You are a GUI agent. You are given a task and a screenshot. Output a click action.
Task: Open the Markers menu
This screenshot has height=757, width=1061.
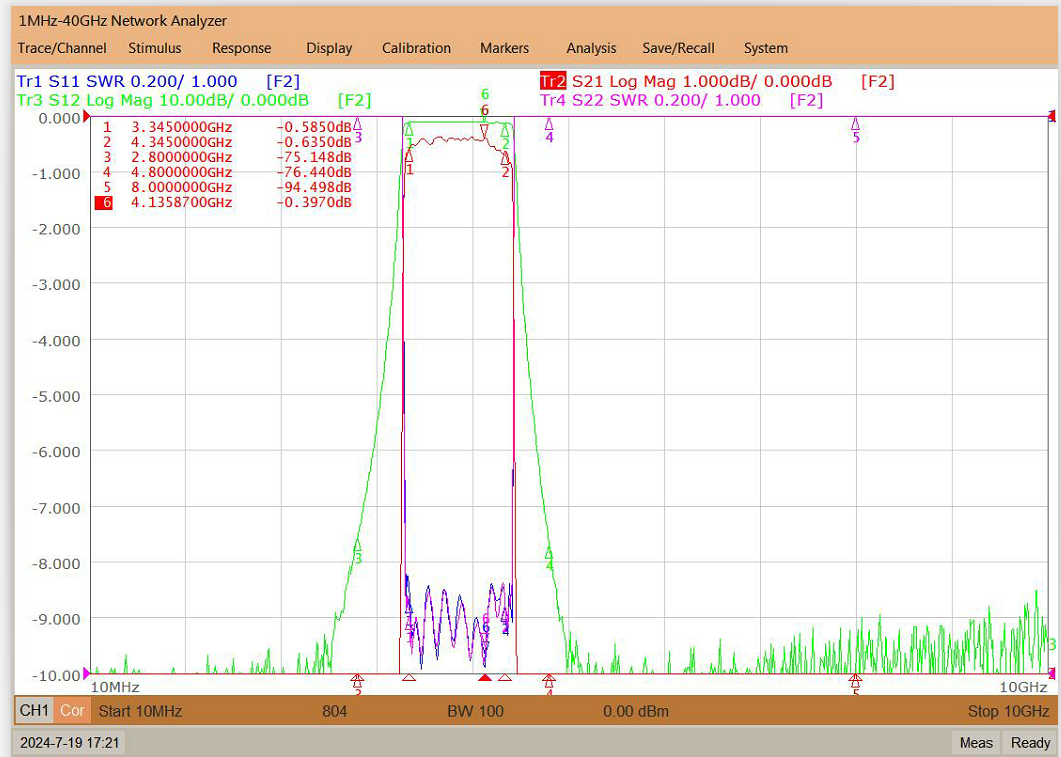(x=504, y=48)
